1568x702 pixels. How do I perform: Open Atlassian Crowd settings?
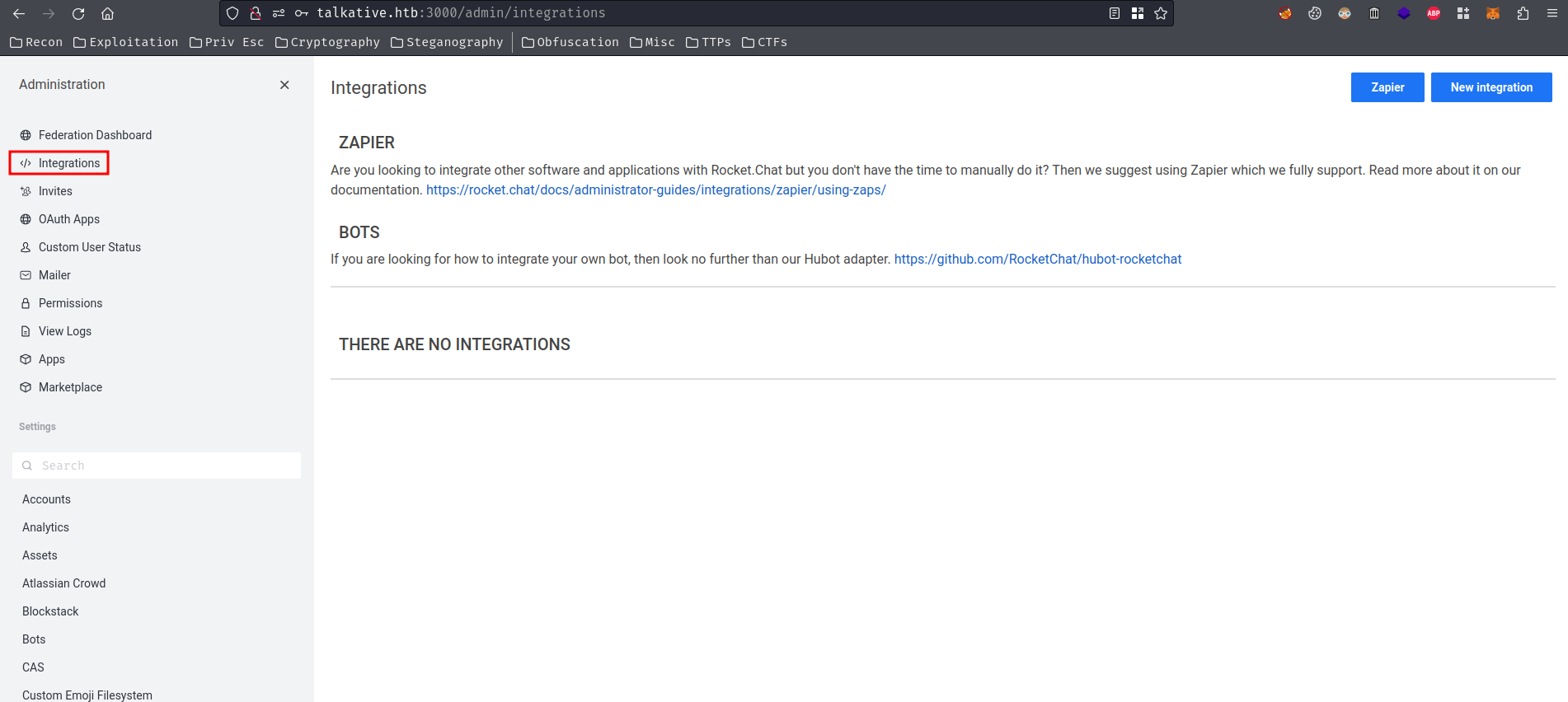(x=64, y=583)
